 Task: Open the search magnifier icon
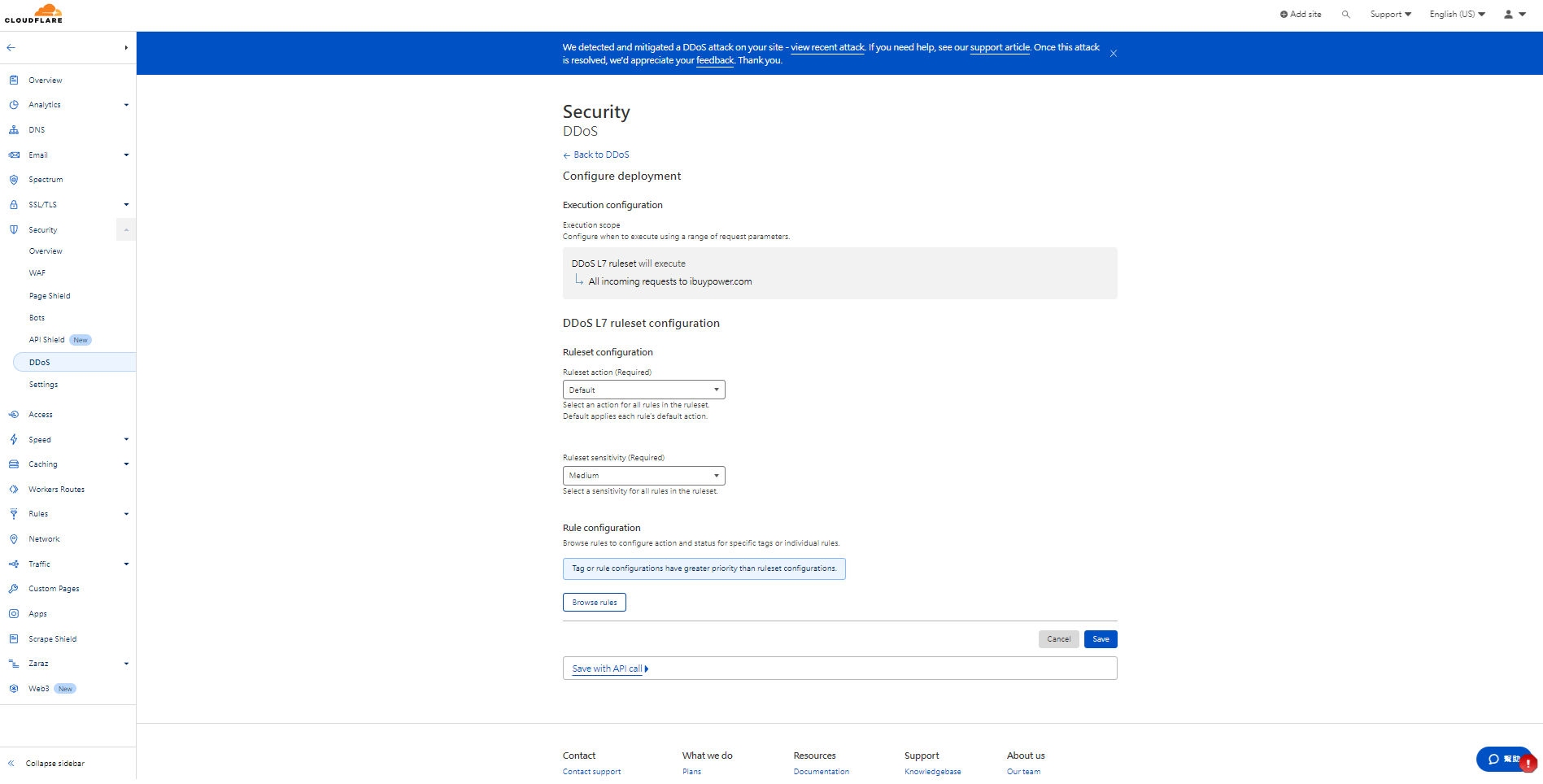(1346, 15)
